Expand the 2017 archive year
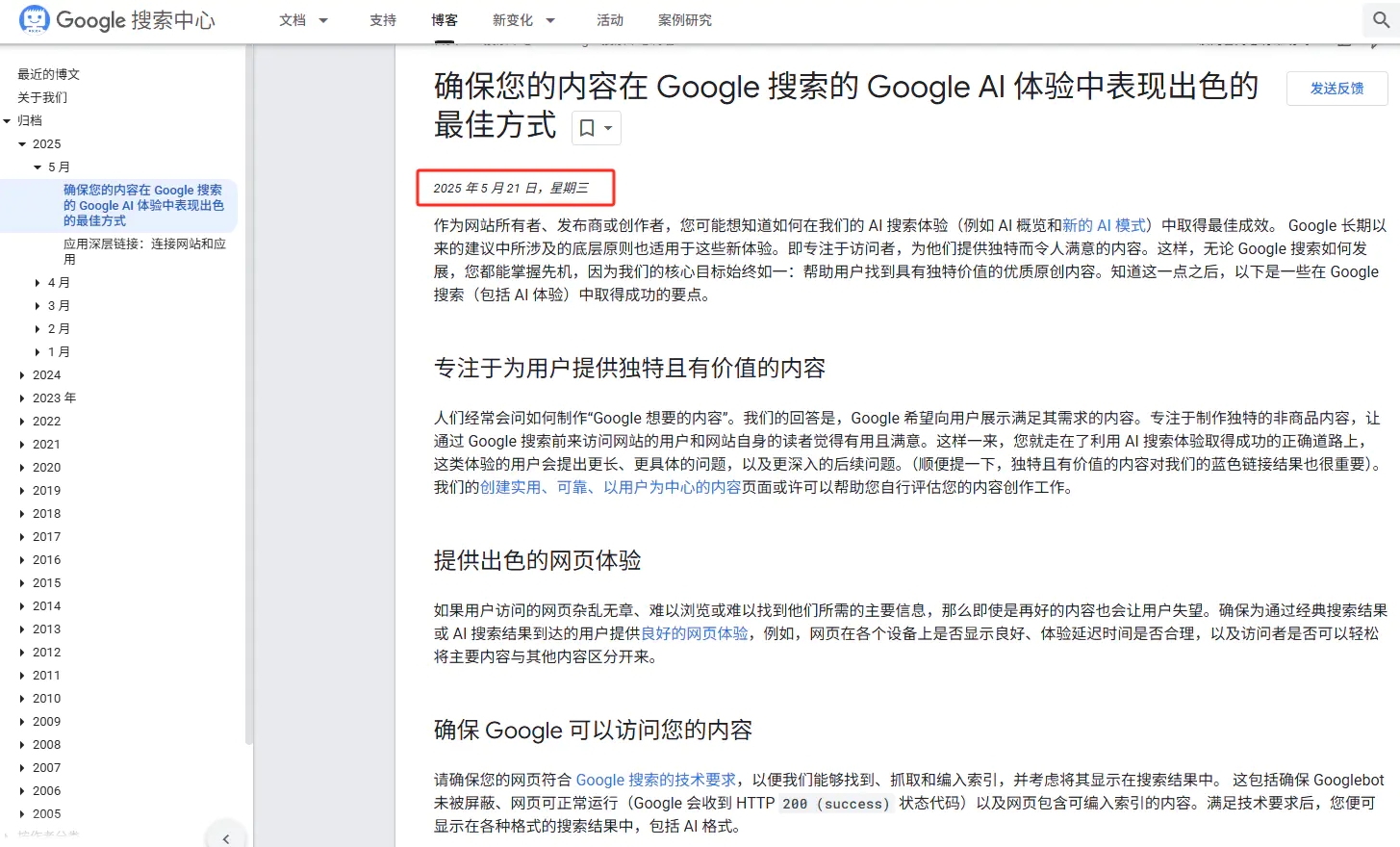The height and width of the screenshot is (847, 1400). tap(22, 536)
